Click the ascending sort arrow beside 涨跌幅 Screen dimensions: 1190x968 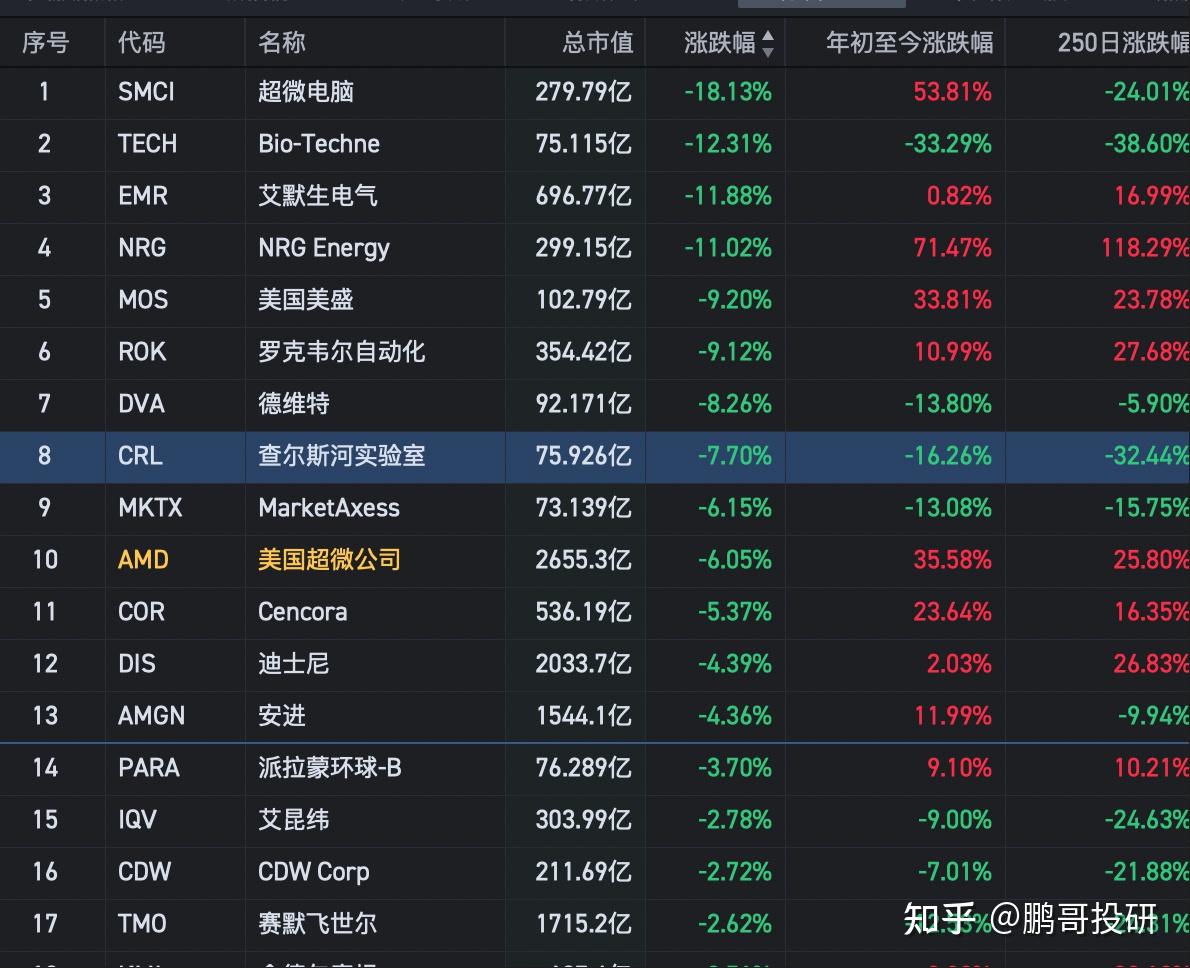[768, 36]
